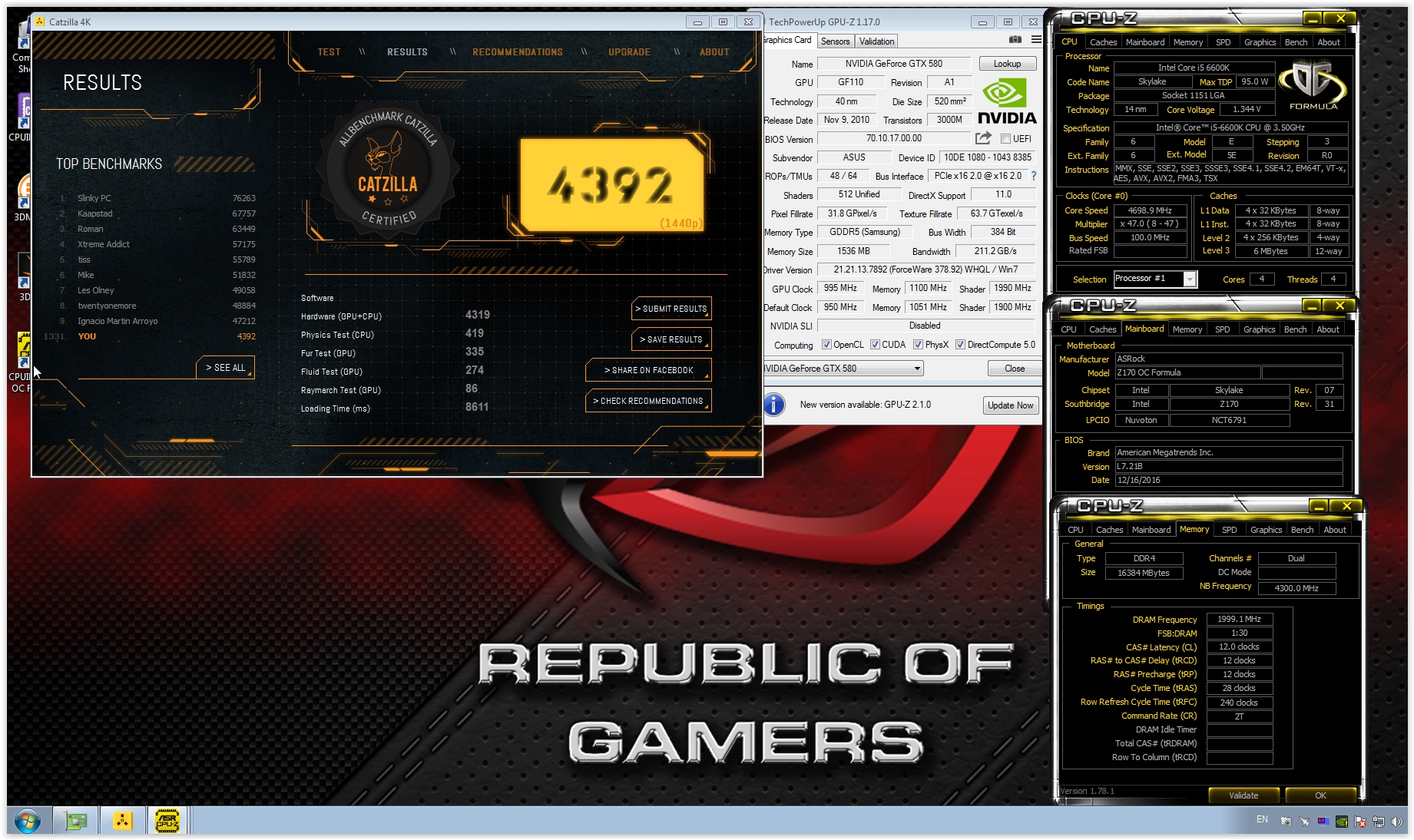Open SPD tab in middle CPU-Z window
Screen dimensions: 1414x840
(x=1222, y=329)
